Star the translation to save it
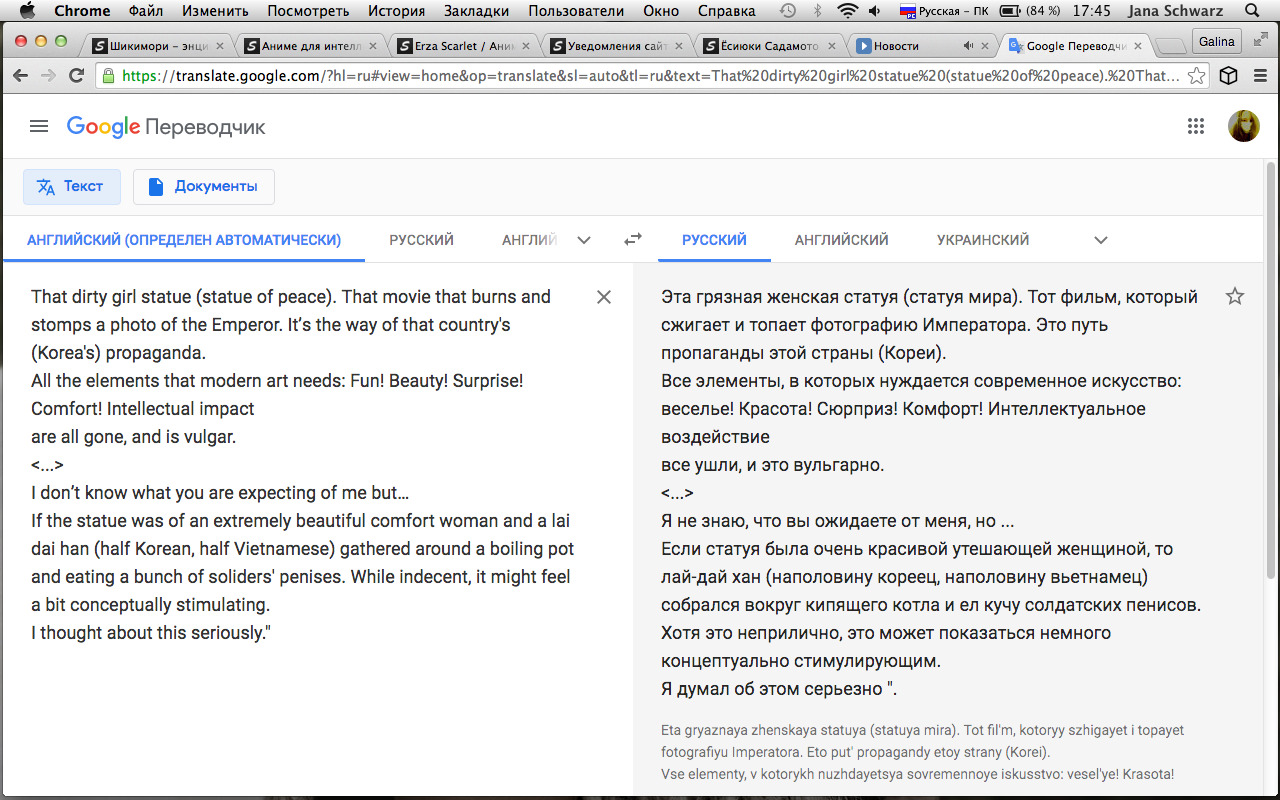The height and width of the screenshot is (800, 1280). [x=1235, y=296]
